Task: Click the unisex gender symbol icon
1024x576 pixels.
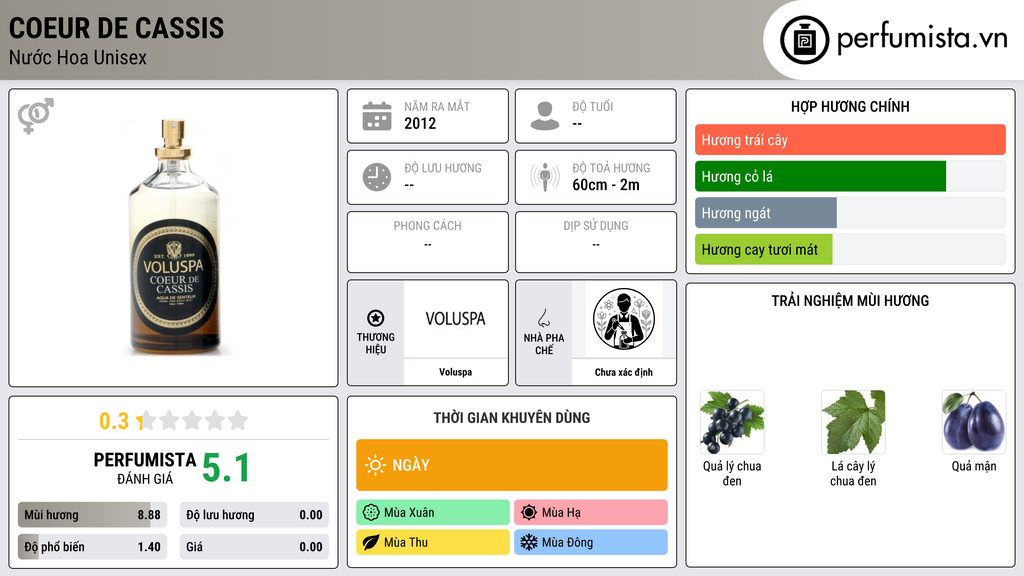Action: tap(36, 116)
